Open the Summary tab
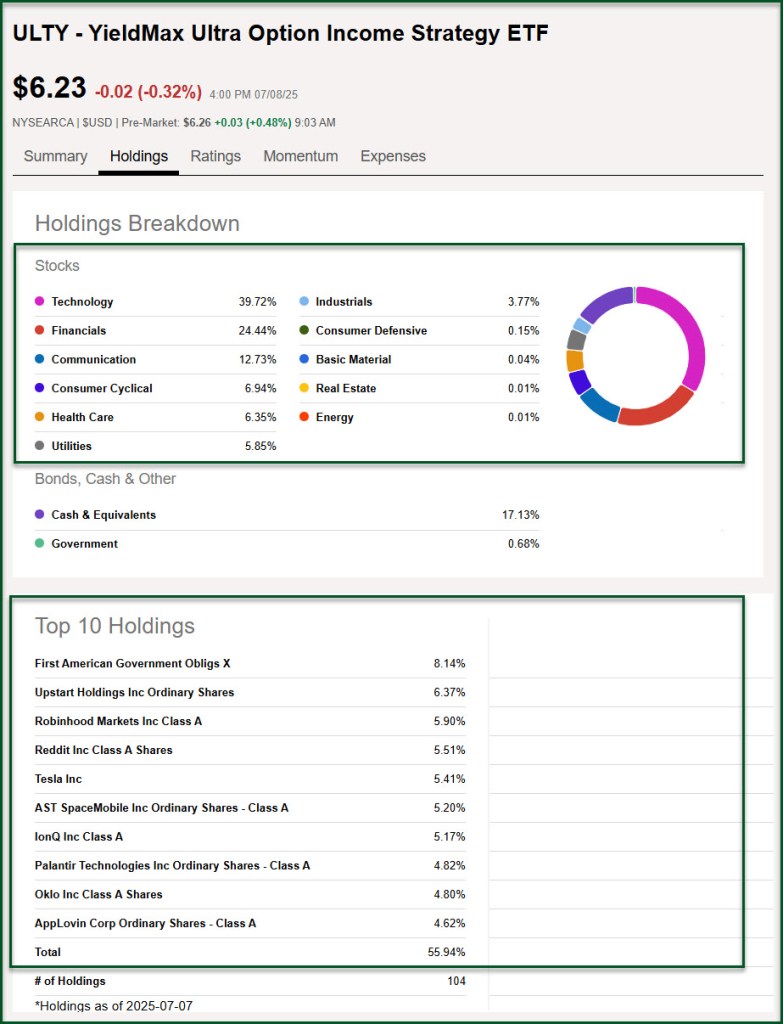 pyautogui.click(x=55, y=156)
